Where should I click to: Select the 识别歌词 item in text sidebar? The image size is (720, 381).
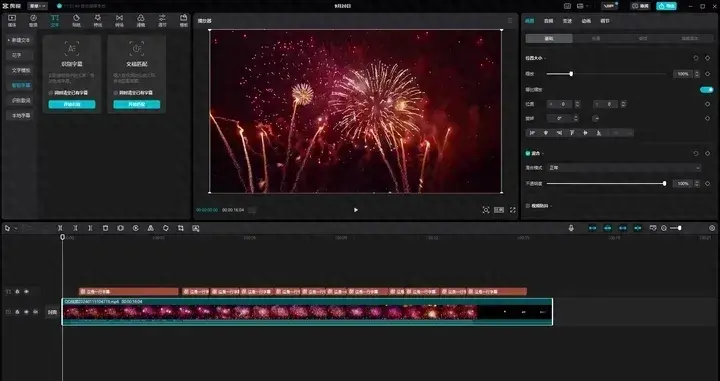(20, 101)
